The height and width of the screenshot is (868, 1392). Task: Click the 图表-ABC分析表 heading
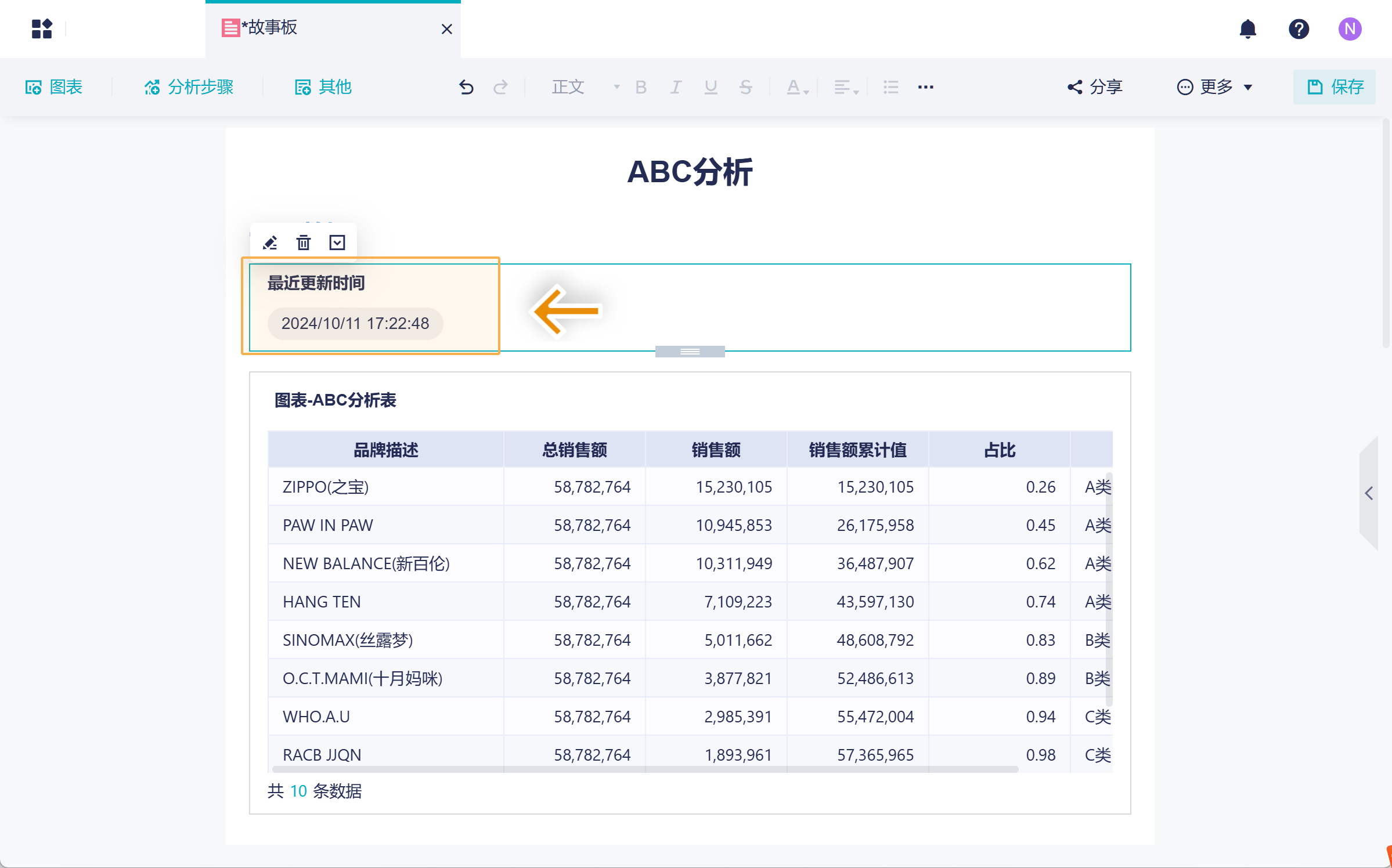(335, 400)
